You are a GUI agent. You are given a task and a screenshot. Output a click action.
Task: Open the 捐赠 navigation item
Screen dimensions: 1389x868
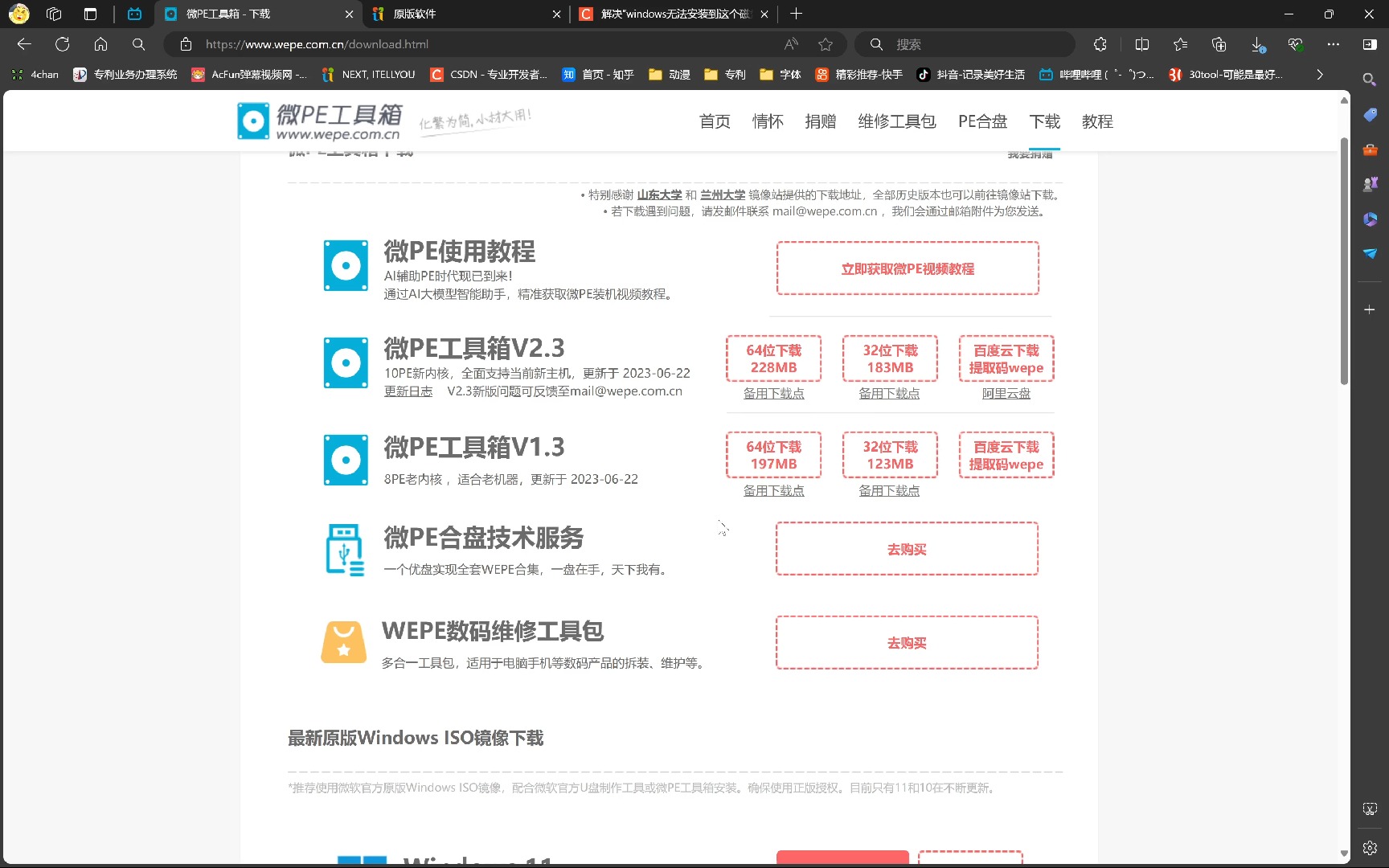(x=821, y=121)
